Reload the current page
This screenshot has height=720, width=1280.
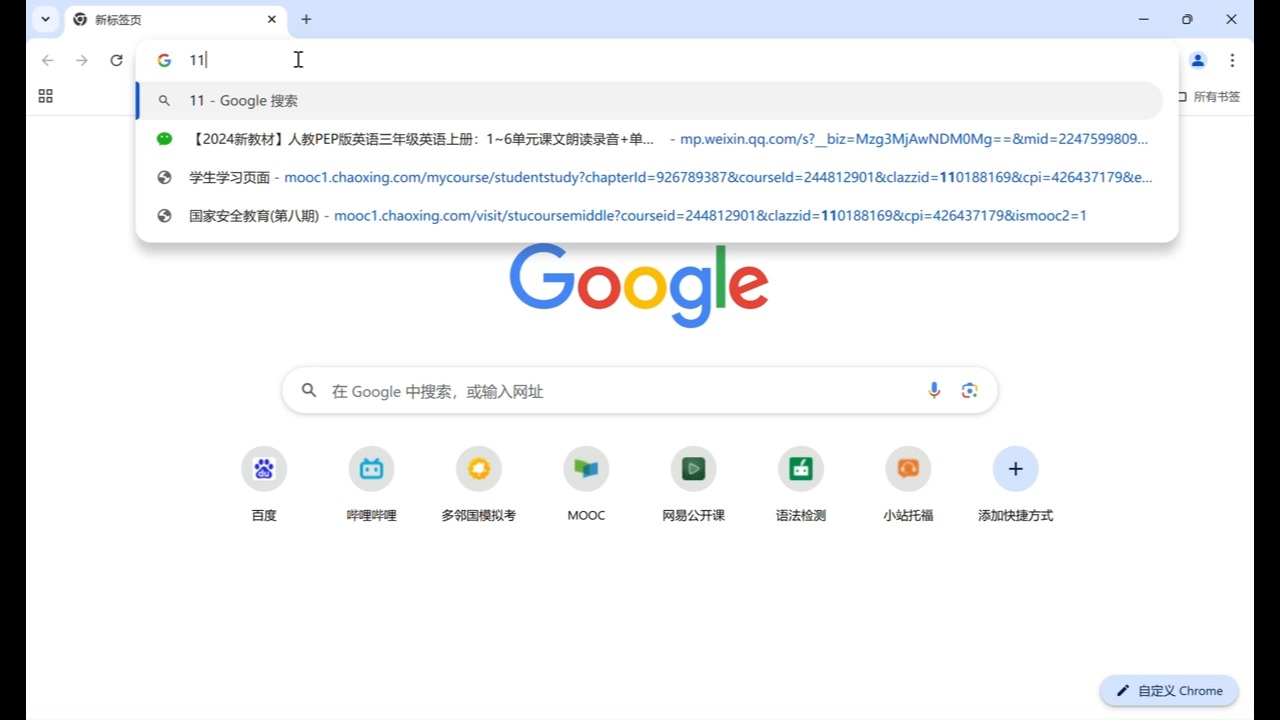[116, 60]
